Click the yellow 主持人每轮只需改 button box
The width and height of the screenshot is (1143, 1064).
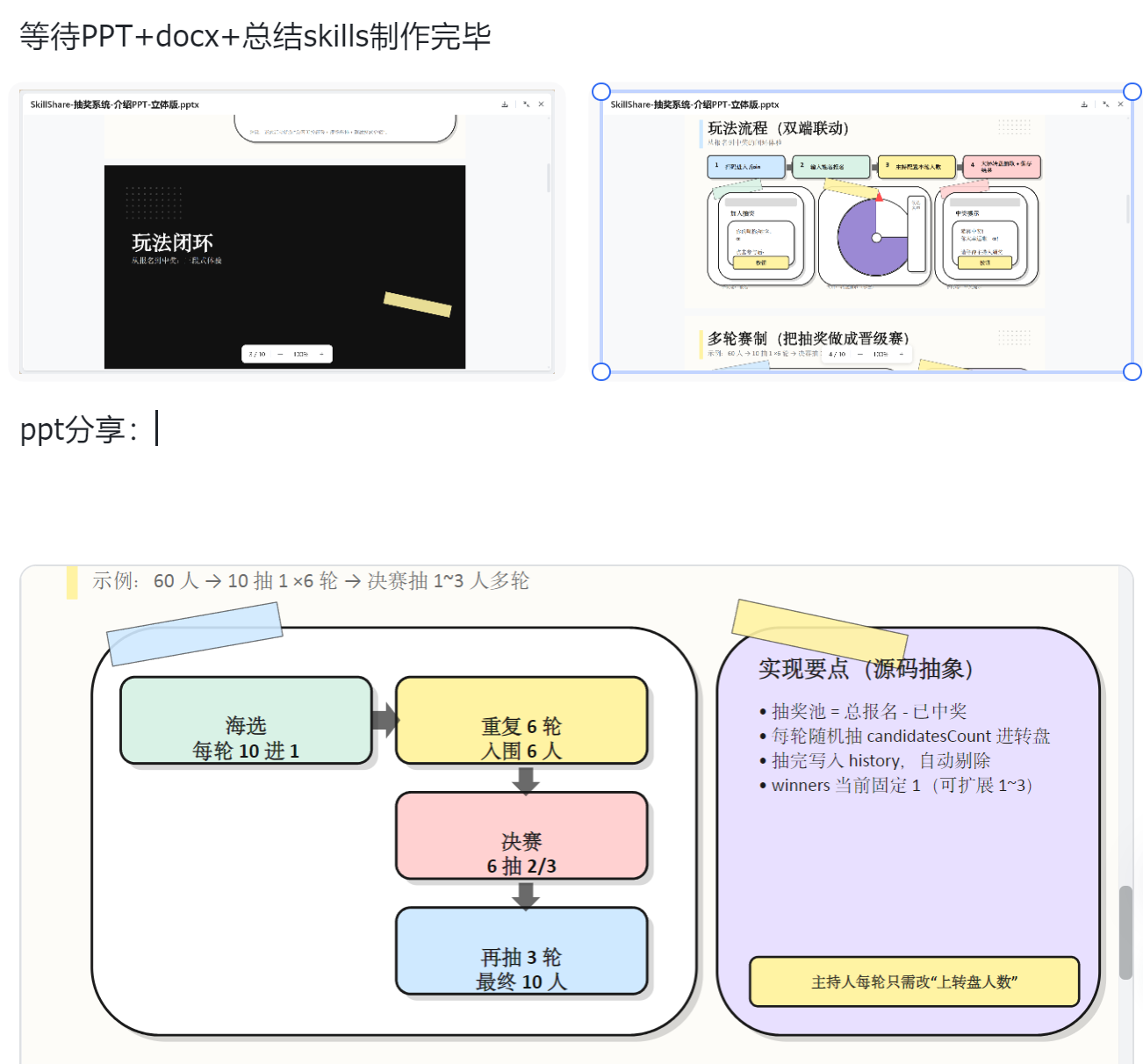[914, 981]
